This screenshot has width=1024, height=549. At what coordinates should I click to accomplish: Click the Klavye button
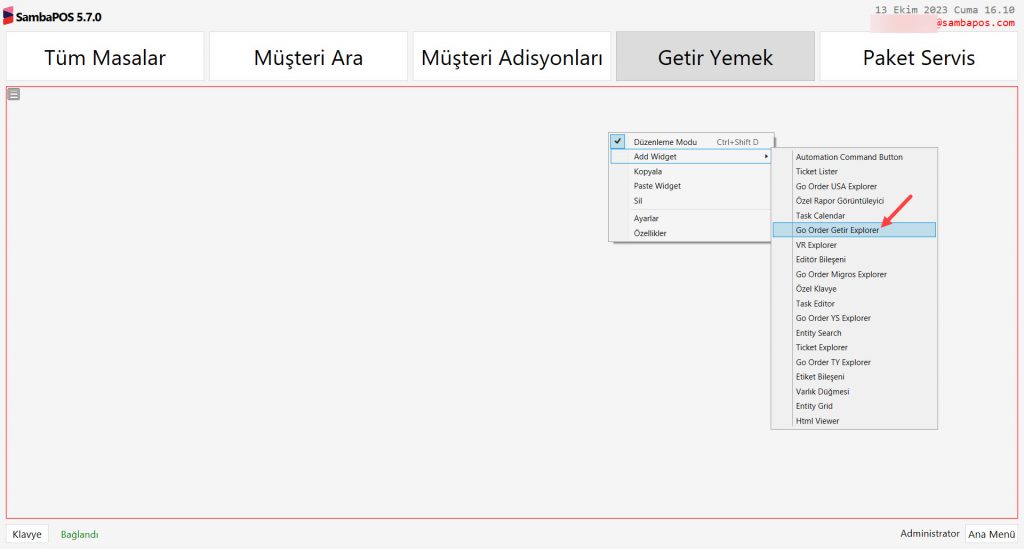click(x=27, y=534)
